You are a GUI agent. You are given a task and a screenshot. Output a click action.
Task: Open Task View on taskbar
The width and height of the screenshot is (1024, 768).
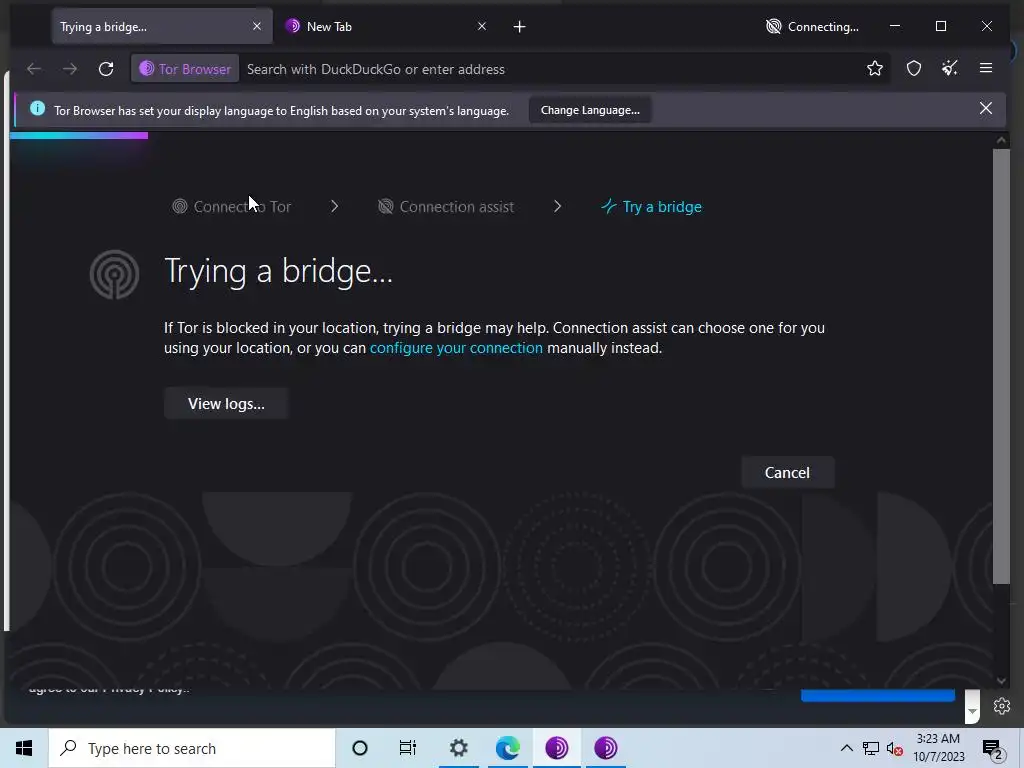pyautogui.click(x=408, y=748)
